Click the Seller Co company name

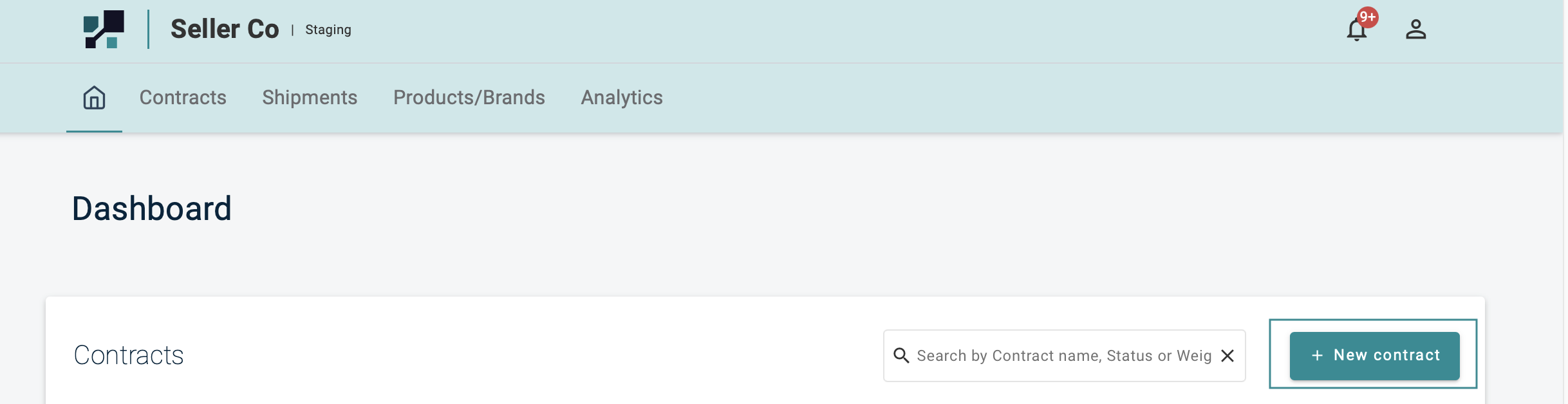[x=225, y=30]
